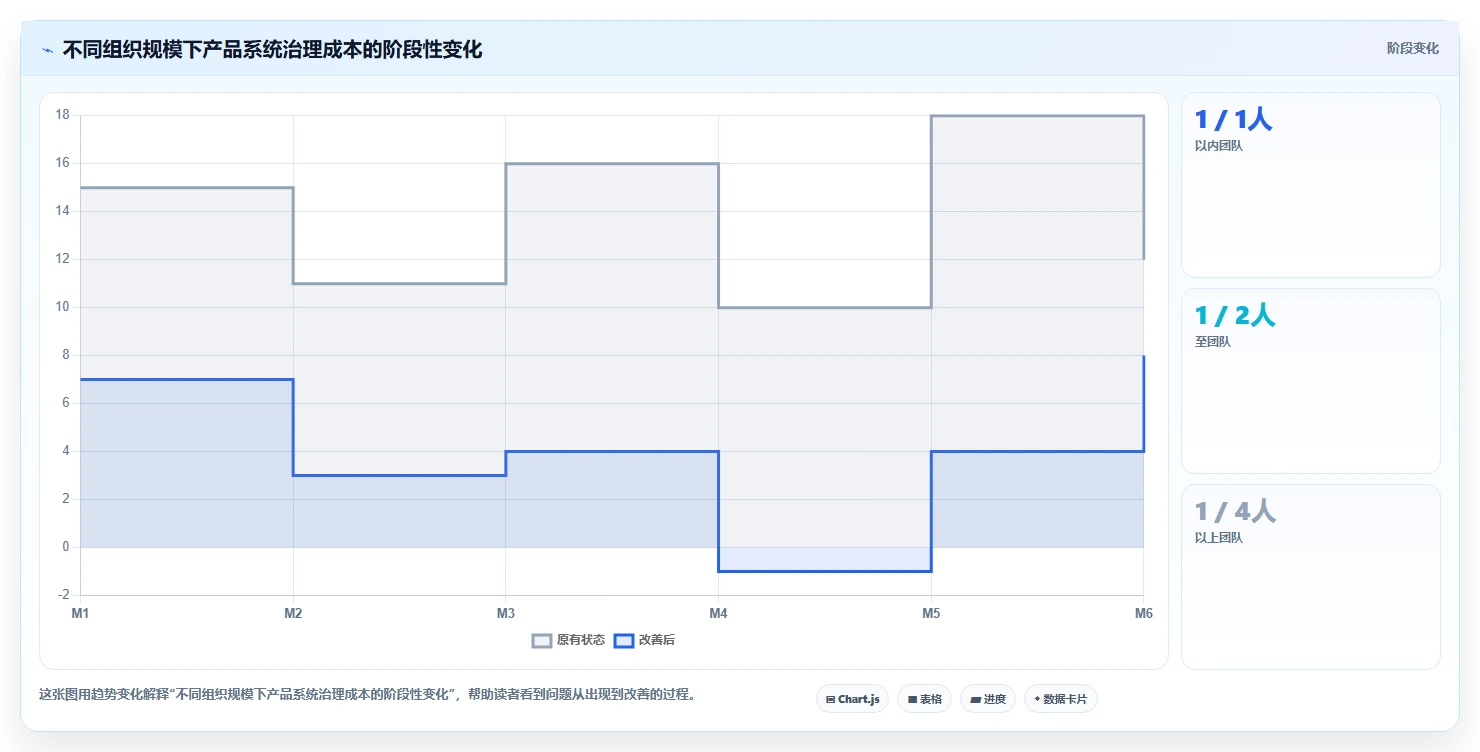
Task: Click the M4 x-axis label
Action: point(718,614)
